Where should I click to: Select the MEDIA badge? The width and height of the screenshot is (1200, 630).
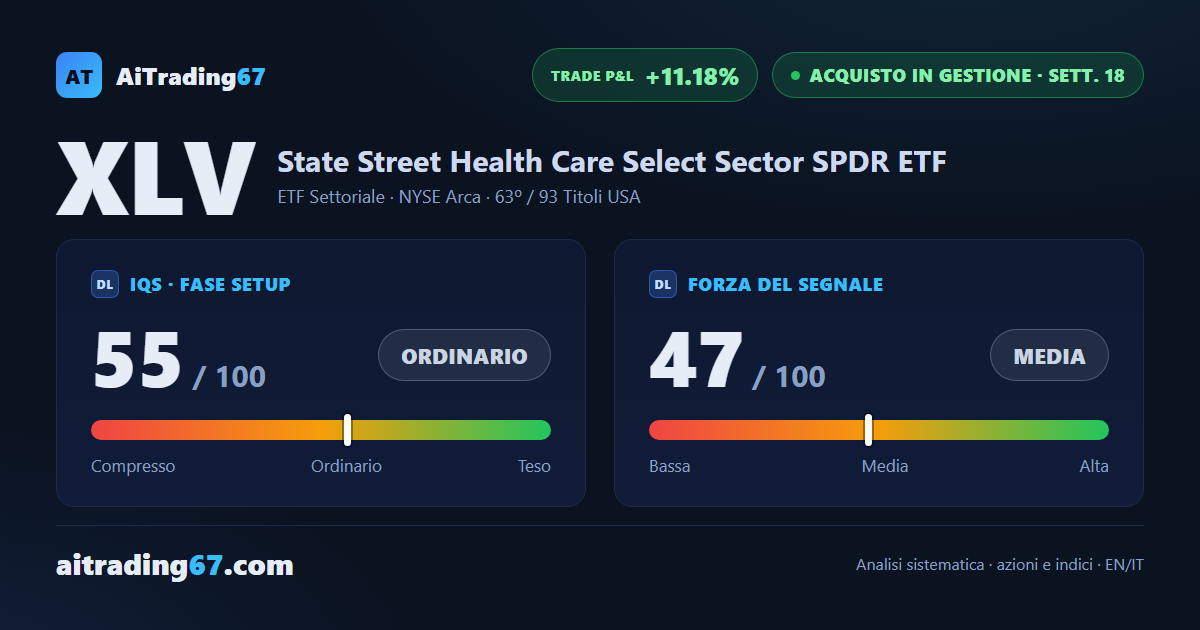click(x=1049, y=355)
